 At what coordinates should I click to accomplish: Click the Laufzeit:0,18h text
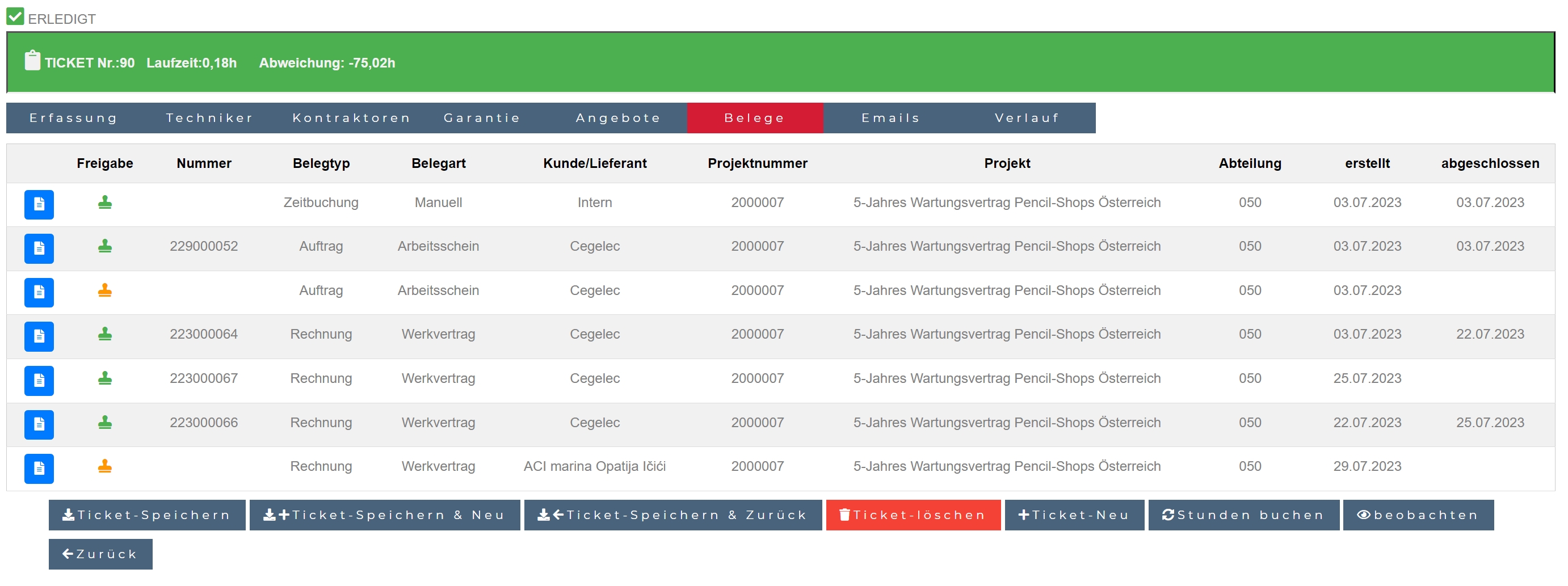click(x=192, y=62)
